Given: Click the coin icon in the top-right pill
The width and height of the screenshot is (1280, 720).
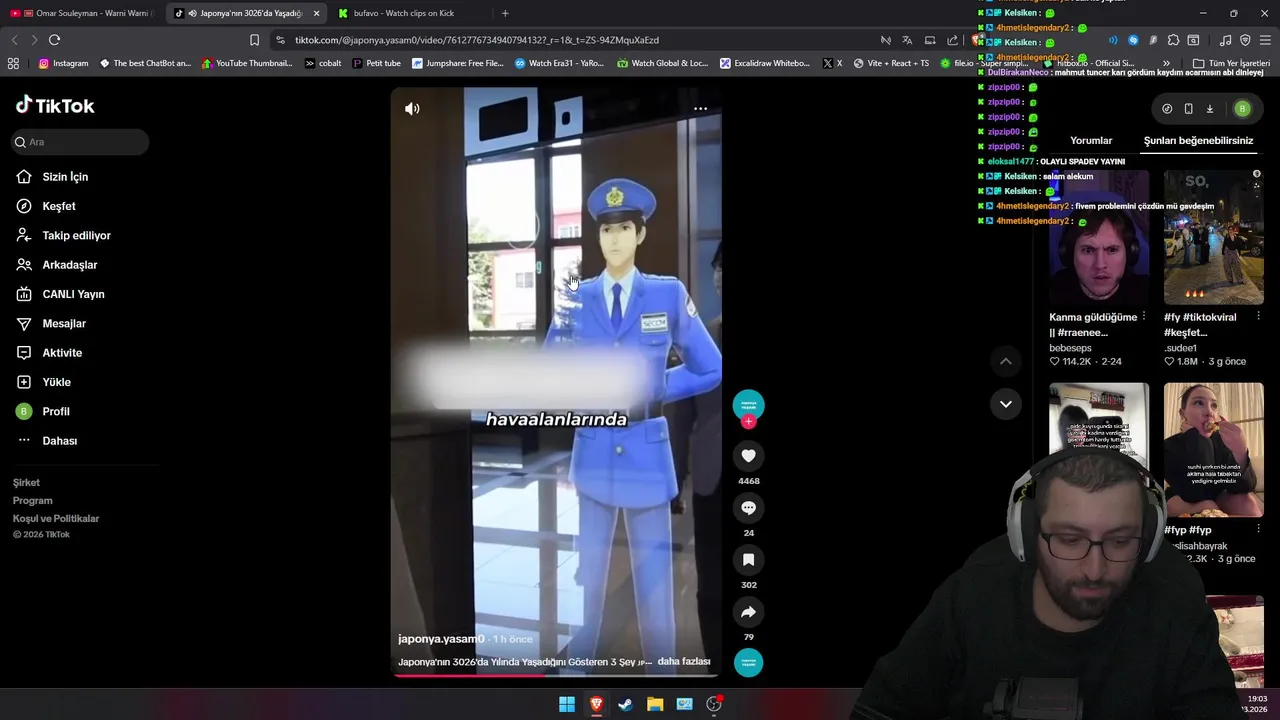Looking at the screenshot, I should pos(1167,109).
